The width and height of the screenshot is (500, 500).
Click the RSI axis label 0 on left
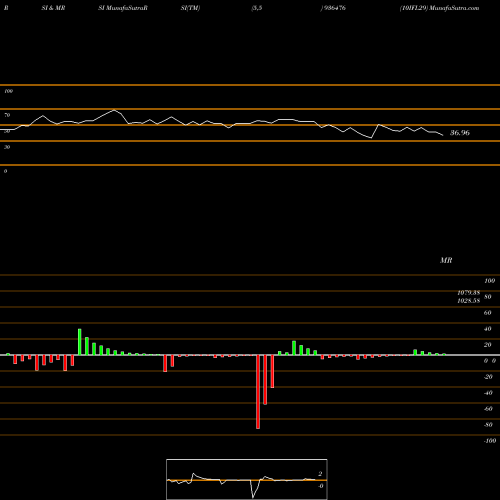coord(5,171)
